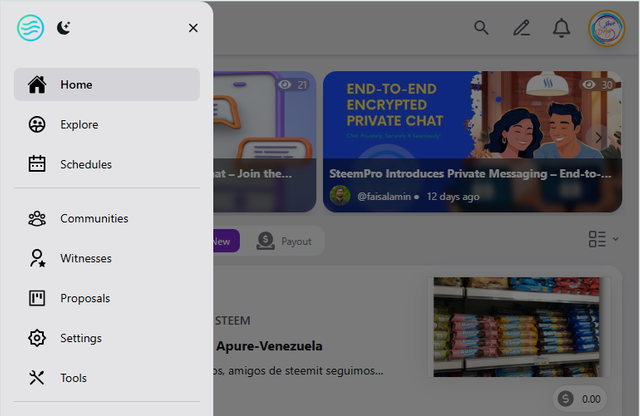This screenshot has width=640, height=416.
Task: Select the Home house icon
Action: click(37, 85)
